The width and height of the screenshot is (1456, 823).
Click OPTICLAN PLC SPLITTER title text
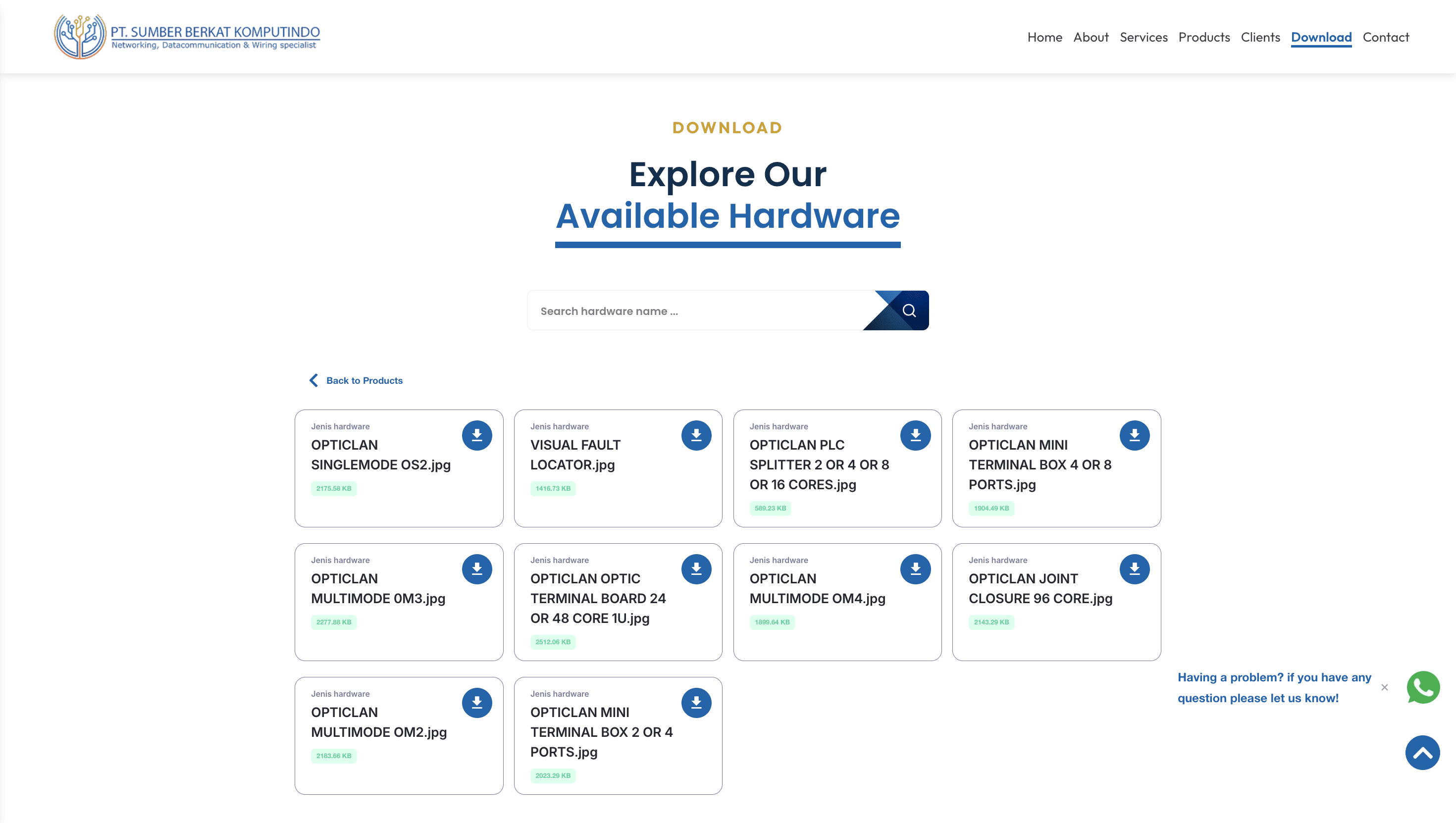tap(819, 464)
